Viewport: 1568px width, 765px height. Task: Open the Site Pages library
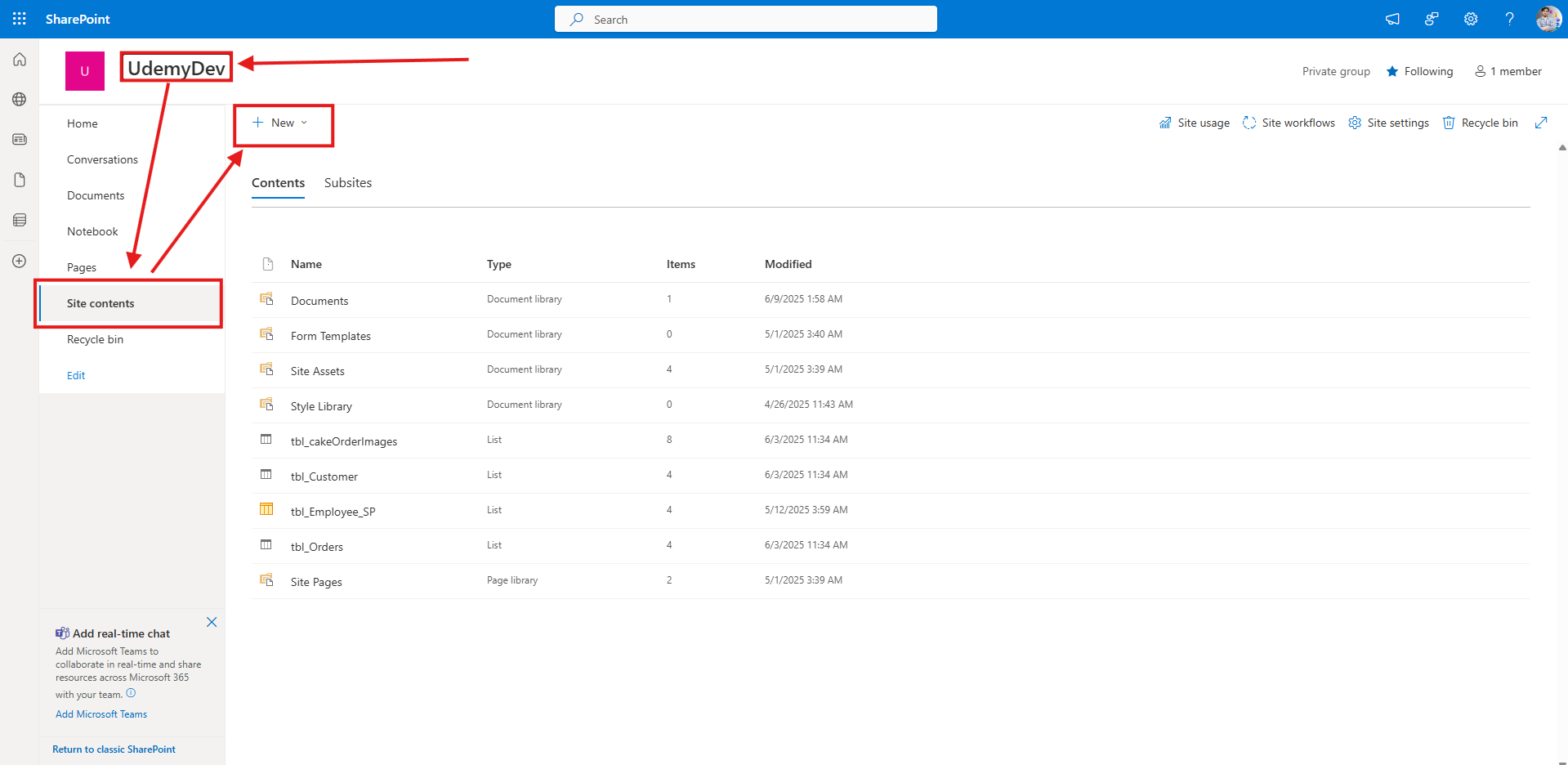click(x=316, y=582)
